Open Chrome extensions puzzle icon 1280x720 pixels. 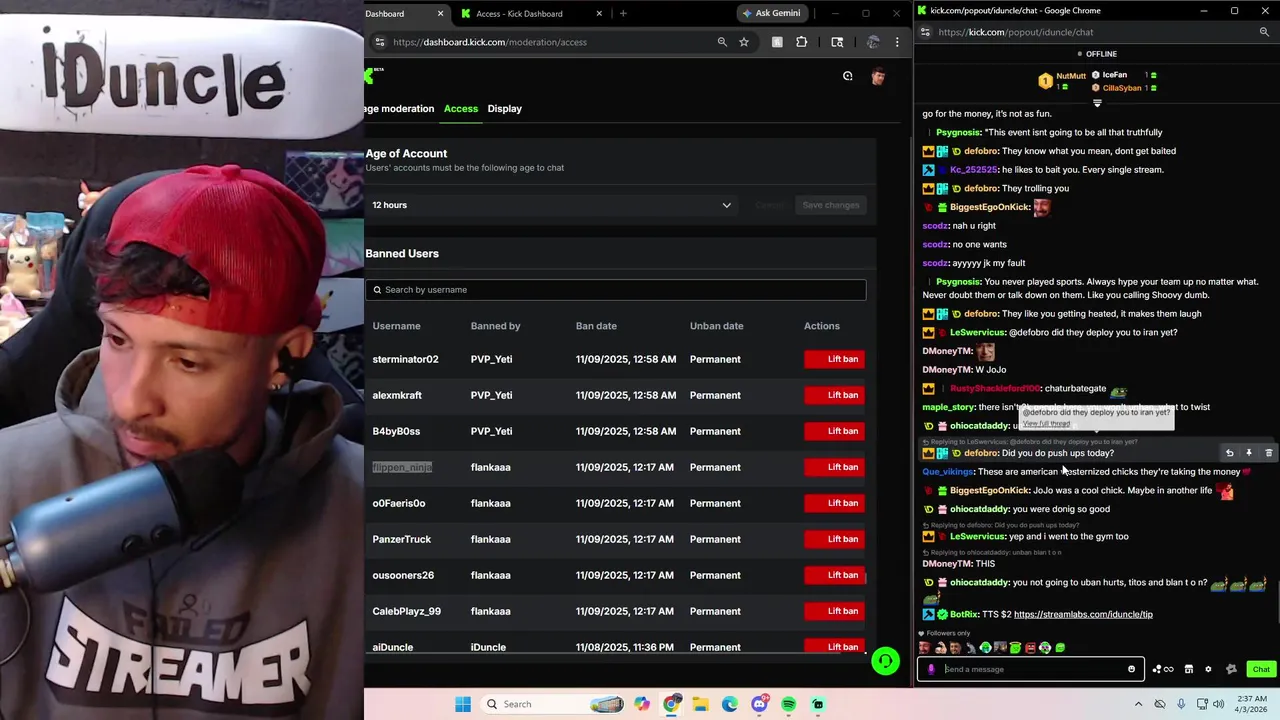tap(801, 42)
